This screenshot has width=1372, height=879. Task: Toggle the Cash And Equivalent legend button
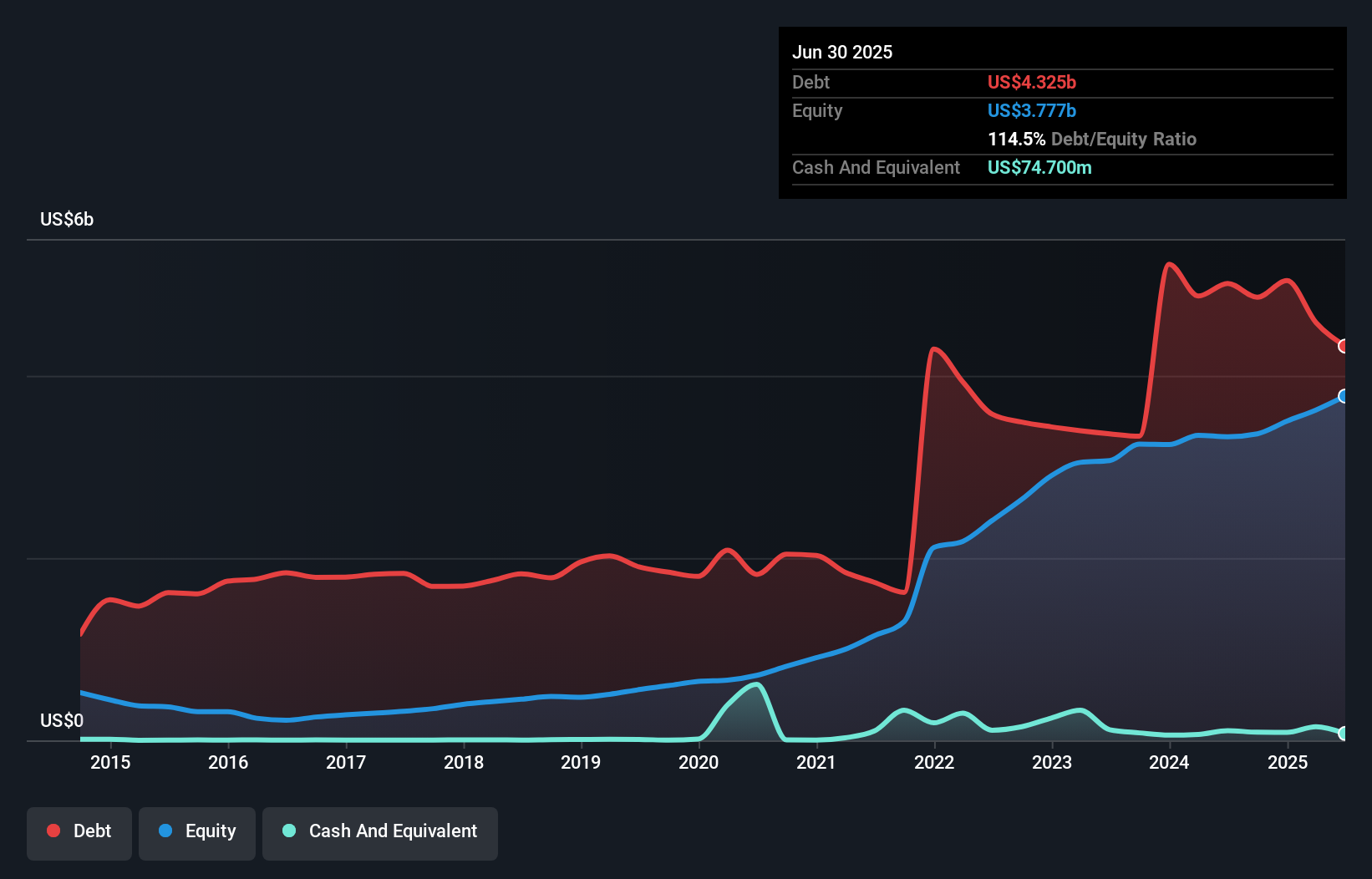point(380,833)
